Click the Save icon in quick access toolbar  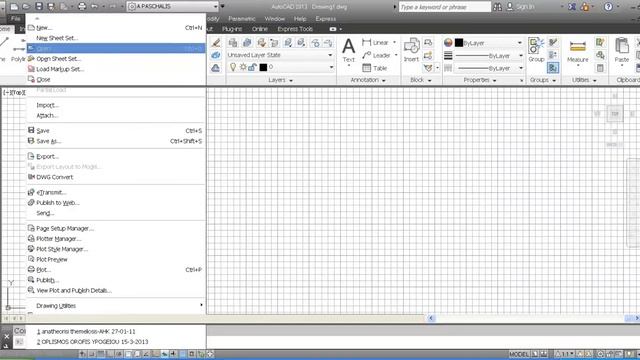click(39, 6)
